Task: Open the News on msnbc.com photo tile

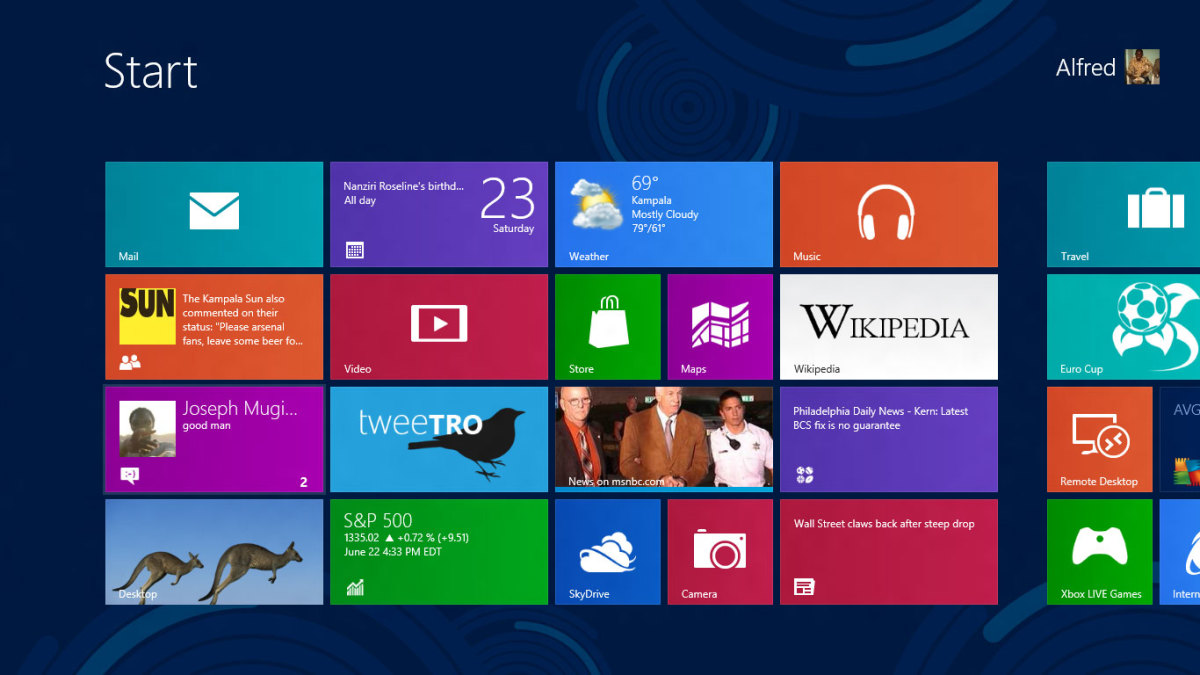Action: (x=663, y=439)
